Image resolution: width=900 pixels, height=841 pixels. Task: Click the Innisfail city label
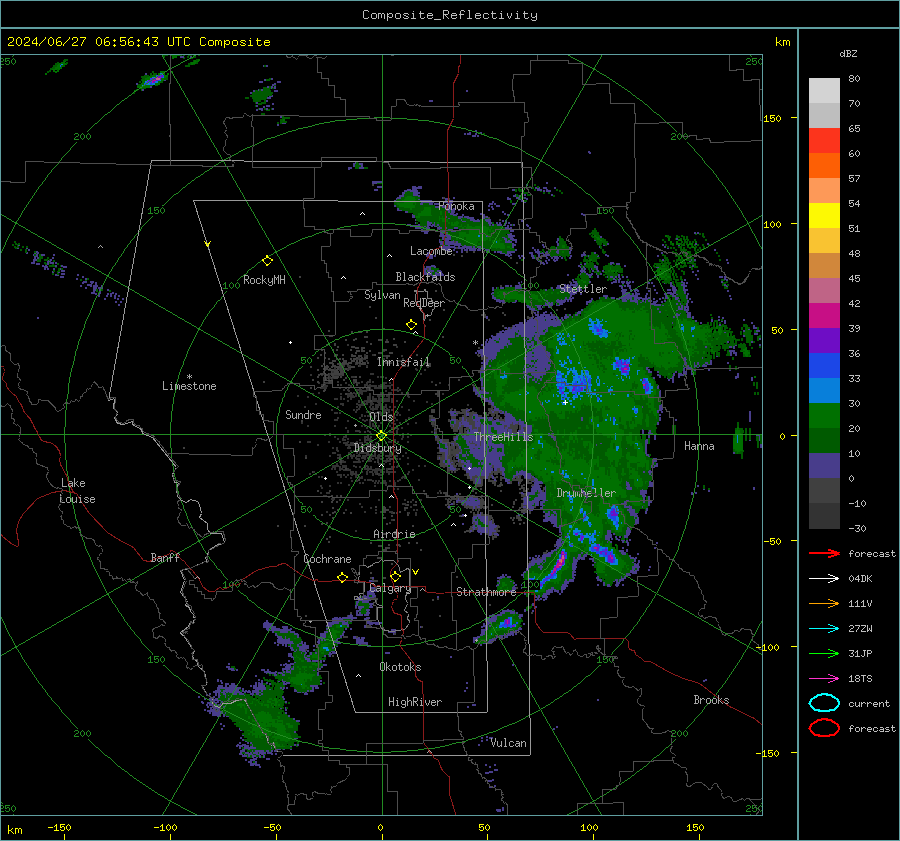click(404, 362)
